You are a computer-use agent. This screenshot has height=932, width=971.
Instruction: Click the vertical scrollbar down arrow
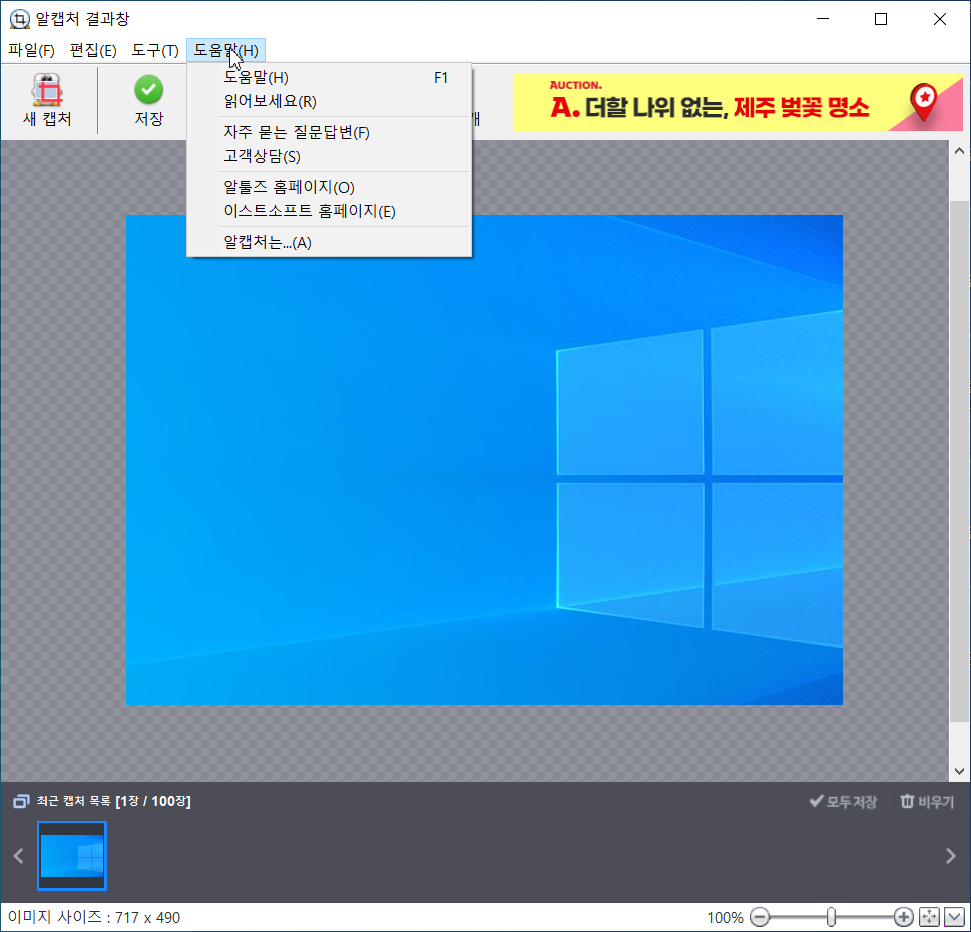coord(959,771)
